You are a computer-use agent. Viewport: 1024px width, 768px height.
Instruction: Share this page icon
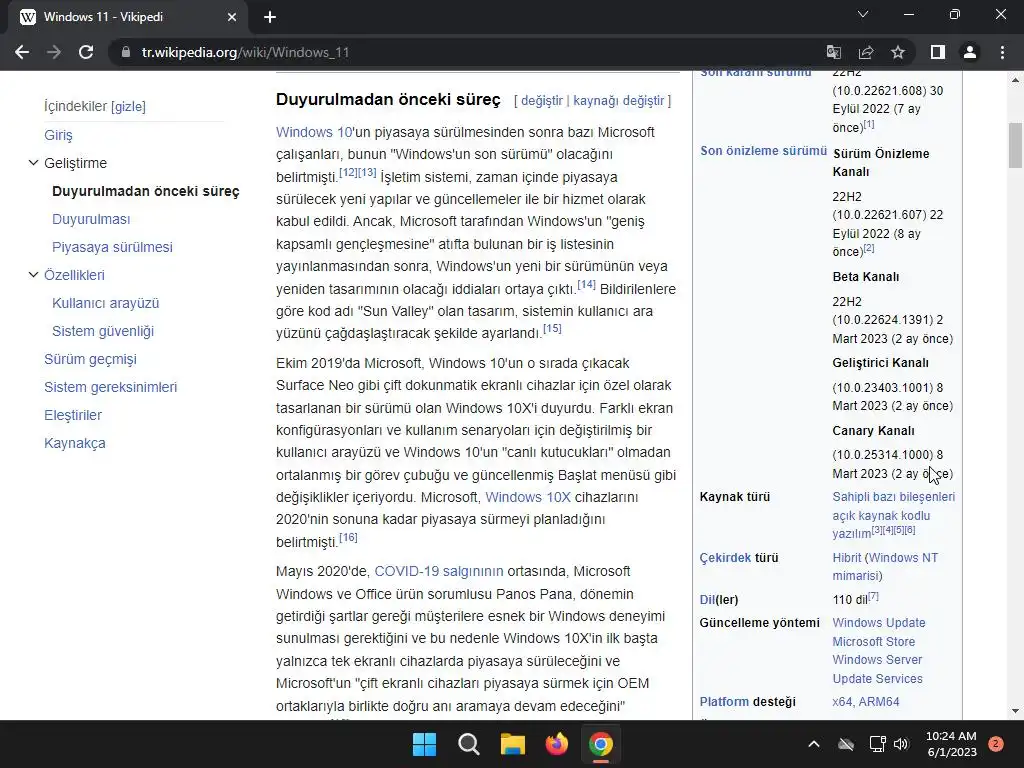(x=866, y=52)
